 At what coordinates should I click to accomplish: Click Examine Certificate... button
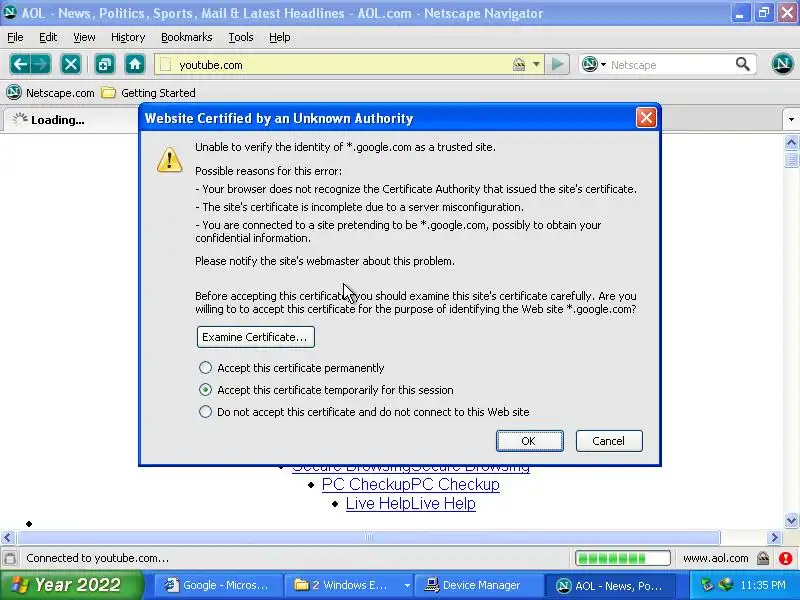(x=256, y=337)
